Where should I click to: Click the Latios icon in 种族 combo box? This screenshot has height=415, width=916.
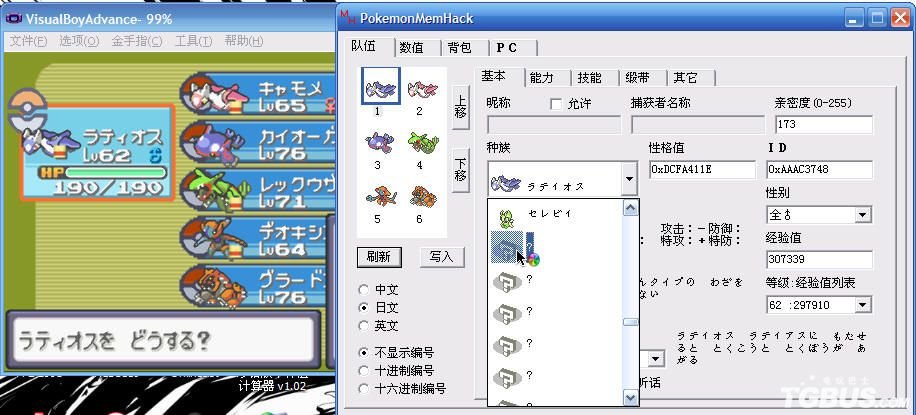point(506,184)
